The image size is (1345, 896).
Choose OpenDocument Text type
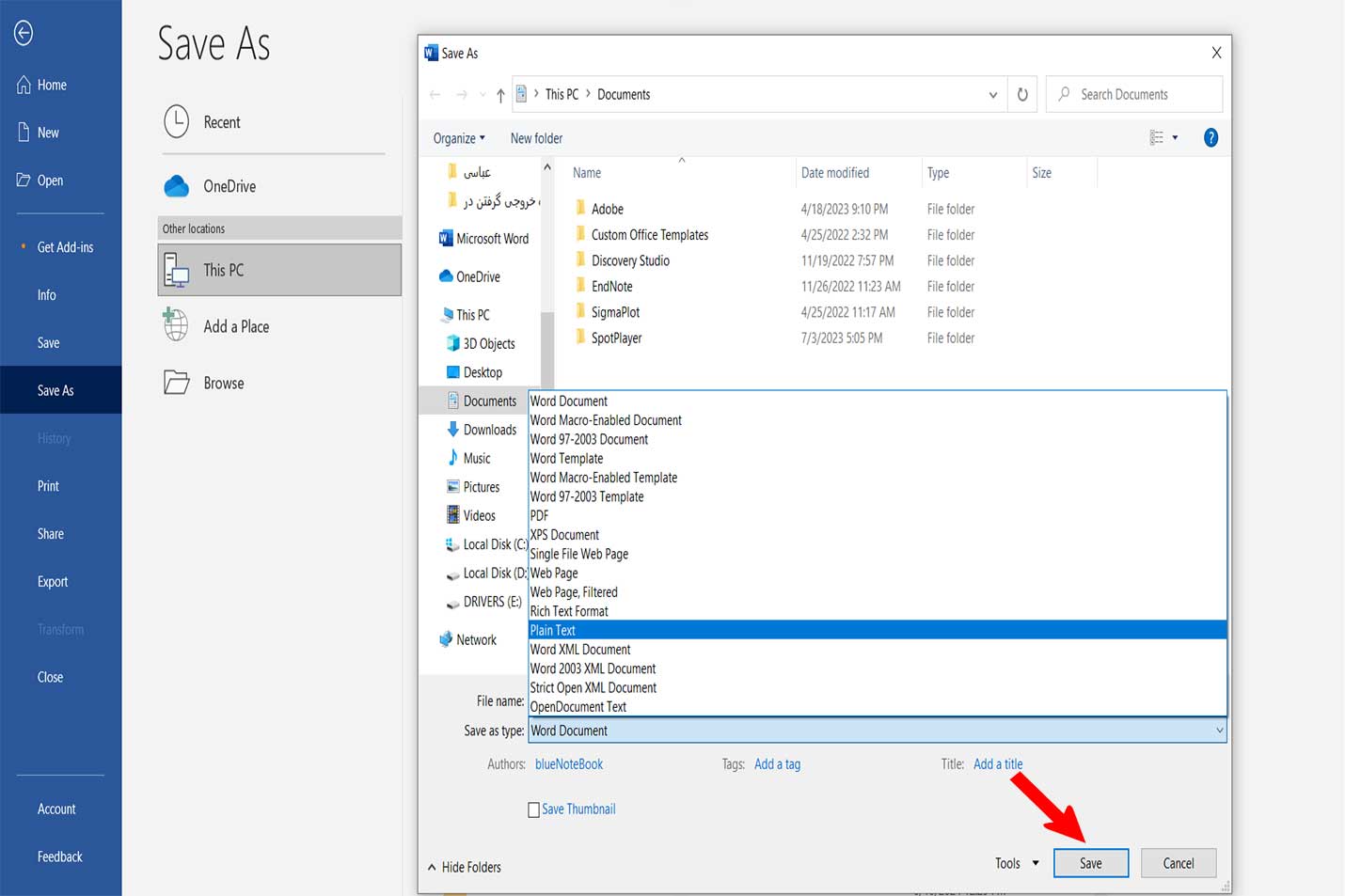(878, 707)
